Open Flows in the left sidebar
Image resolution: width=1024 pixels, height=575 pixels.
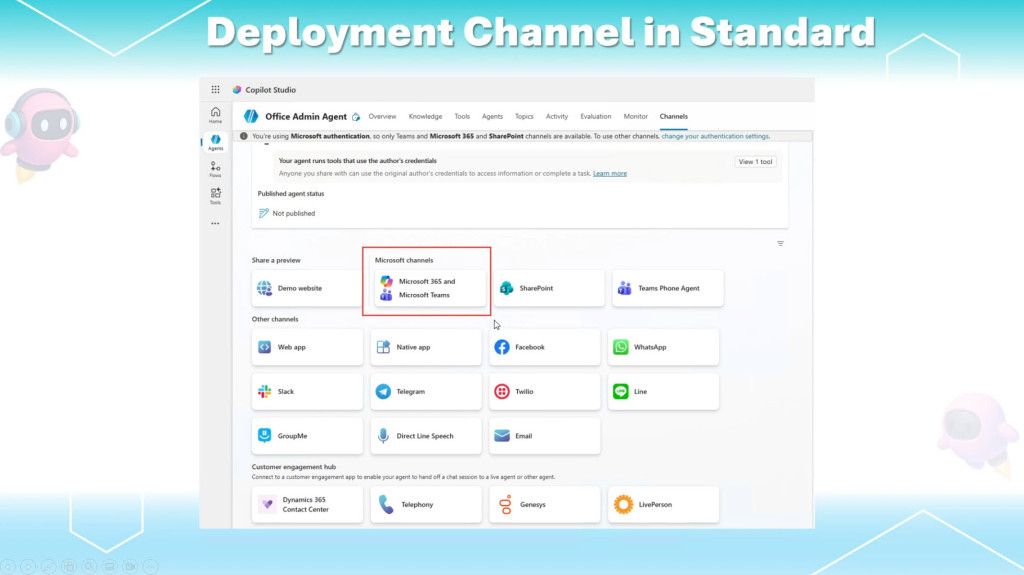tap(216, 169)
